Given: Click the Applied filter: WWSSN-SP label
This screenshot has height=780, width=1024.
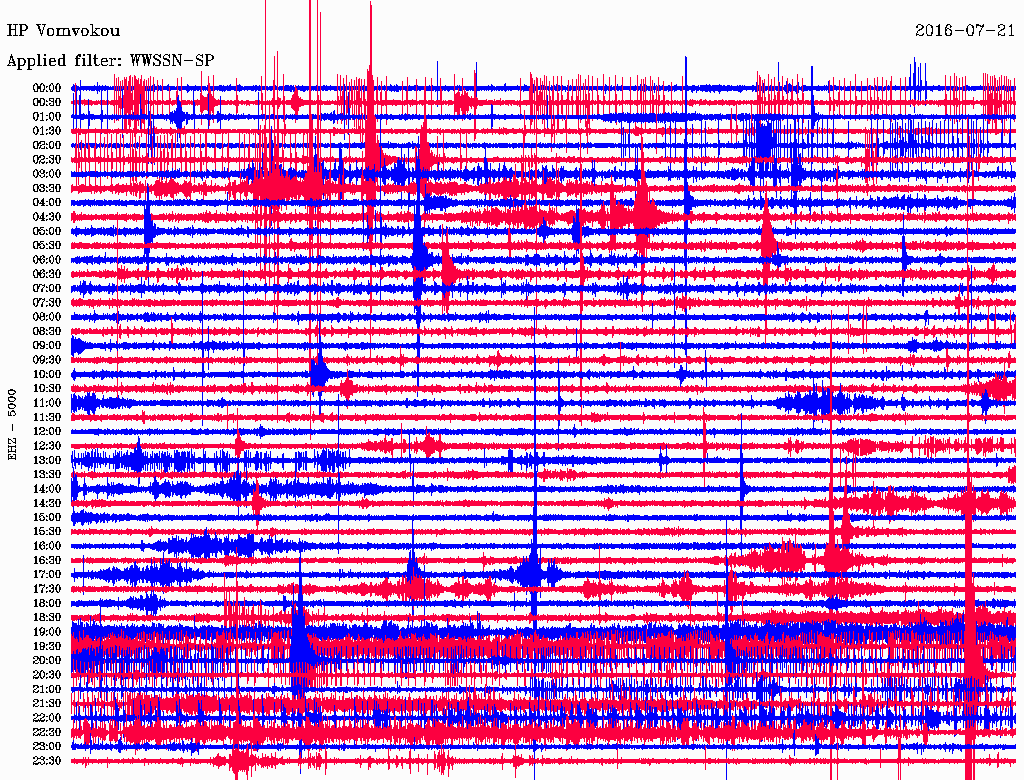Looking at the screenshot, I should [110, 61].
